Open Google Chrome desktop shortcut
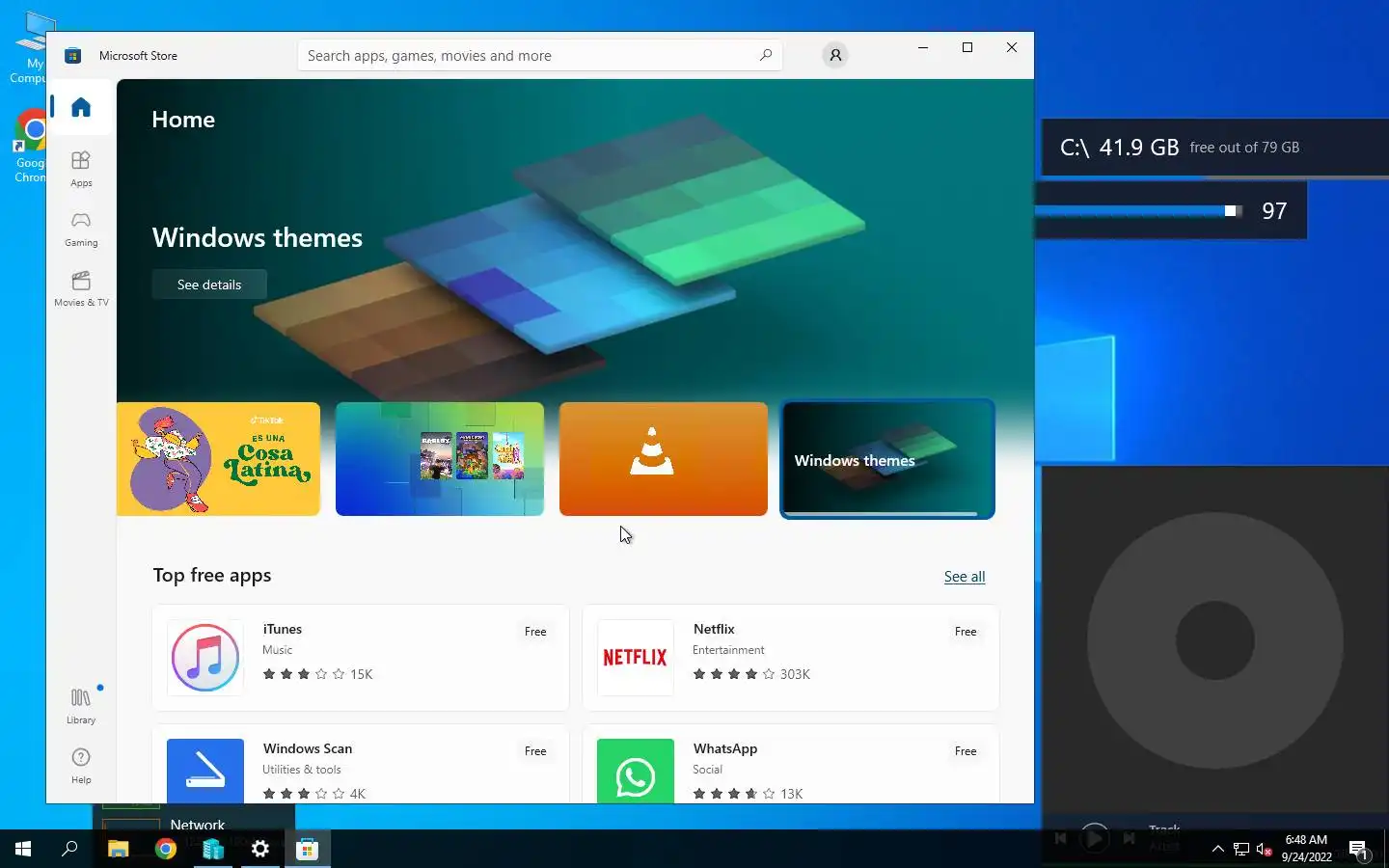Viewport: 1389px width, 868px height. (x=31, y=145)
